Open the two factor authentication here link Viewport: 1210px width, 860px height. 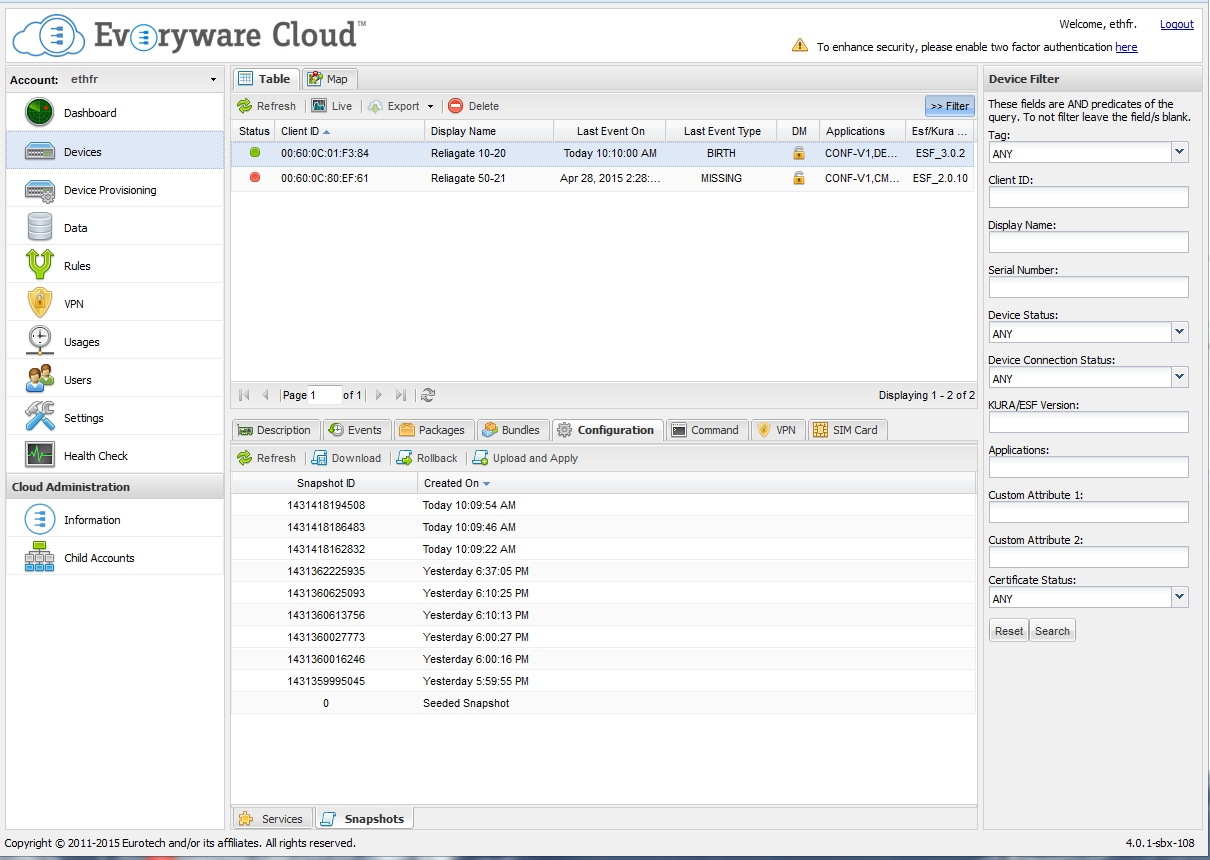pos(1126,47)
